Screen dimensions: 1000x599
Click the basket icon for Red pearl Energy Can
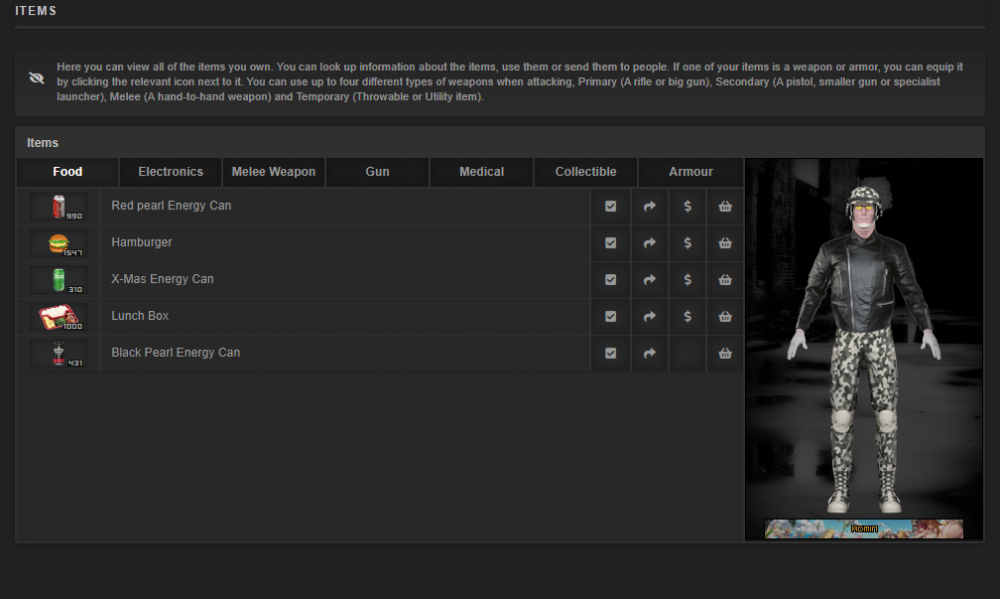point(725,206)
